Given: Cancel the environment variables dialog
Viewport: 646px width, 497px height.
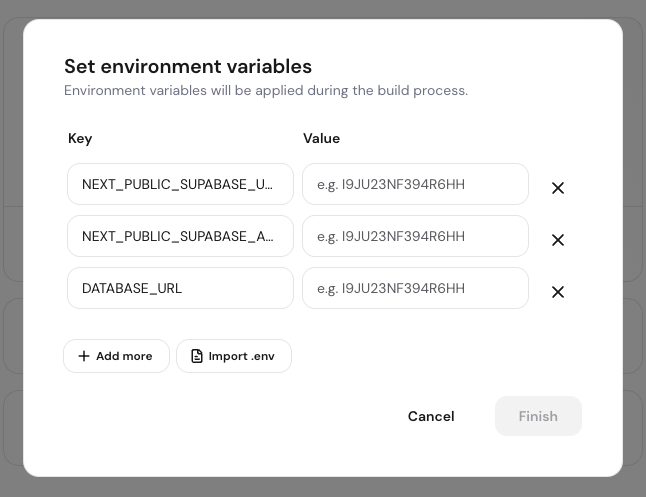Looking at the screenshot, I should (431, 416).
